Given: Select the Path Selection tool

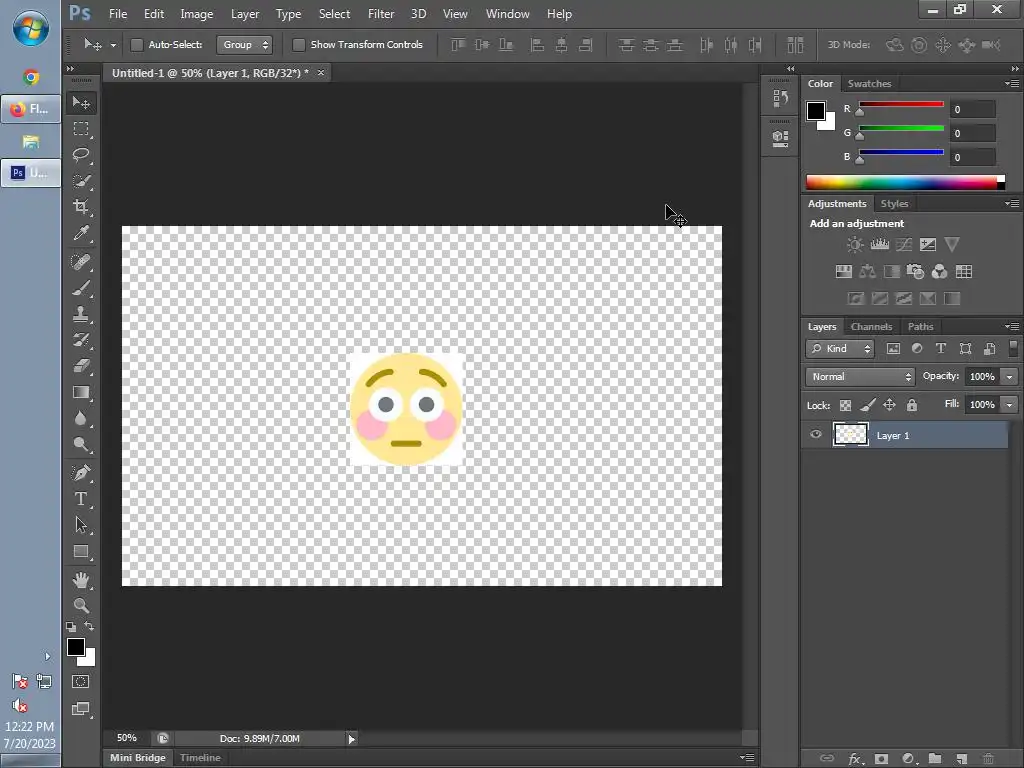Looking at the screenshot, I should tap(81, 525).
